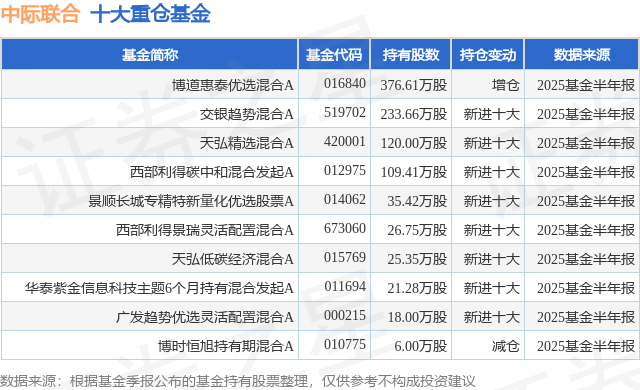Click the 基金代码 column header
The image size is (640, 390).
click(334, 55)
